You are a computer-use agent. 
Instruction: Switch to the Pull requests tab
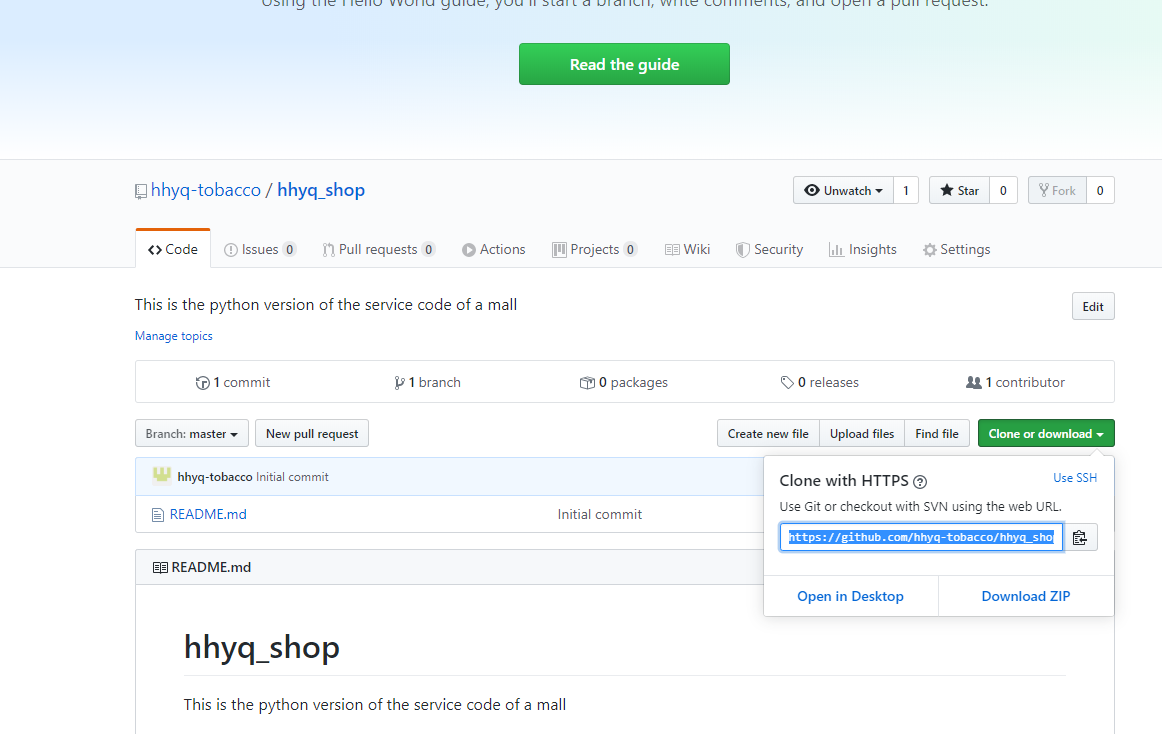click(x=378, y=249)
